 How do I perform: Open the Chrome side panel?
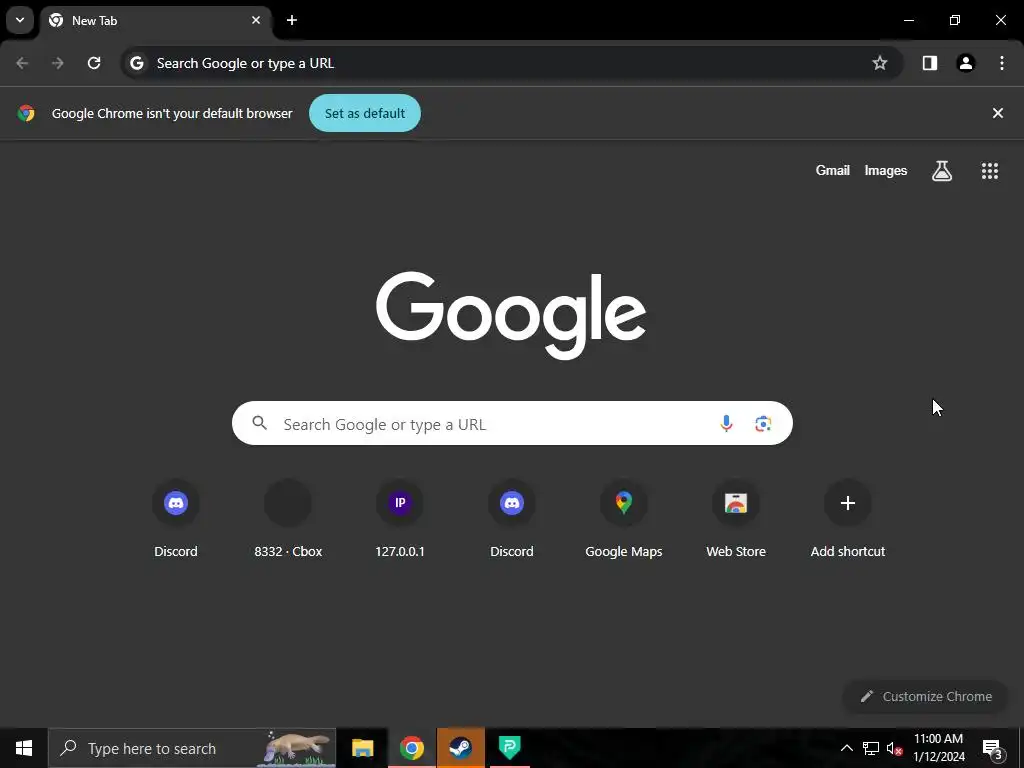929,63
